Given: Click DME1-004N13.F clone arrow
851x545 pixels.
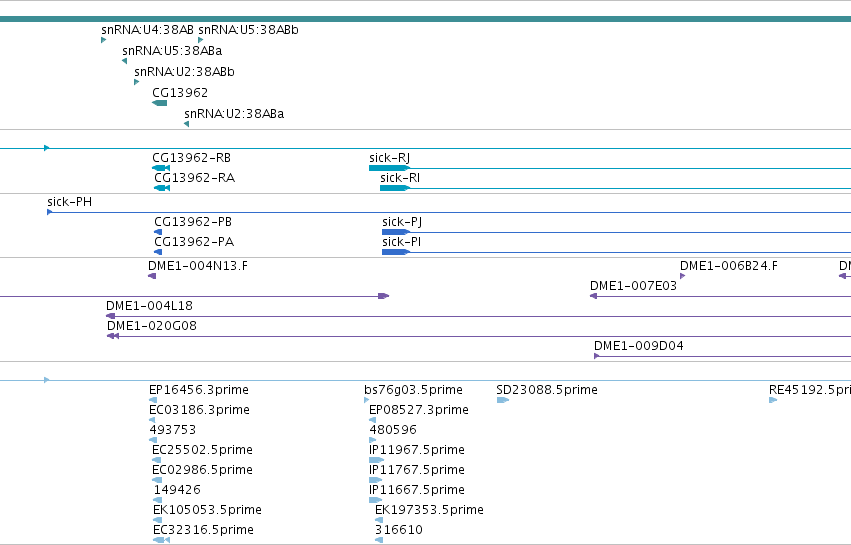Looking at the screenshot, I should coord(152,276).
